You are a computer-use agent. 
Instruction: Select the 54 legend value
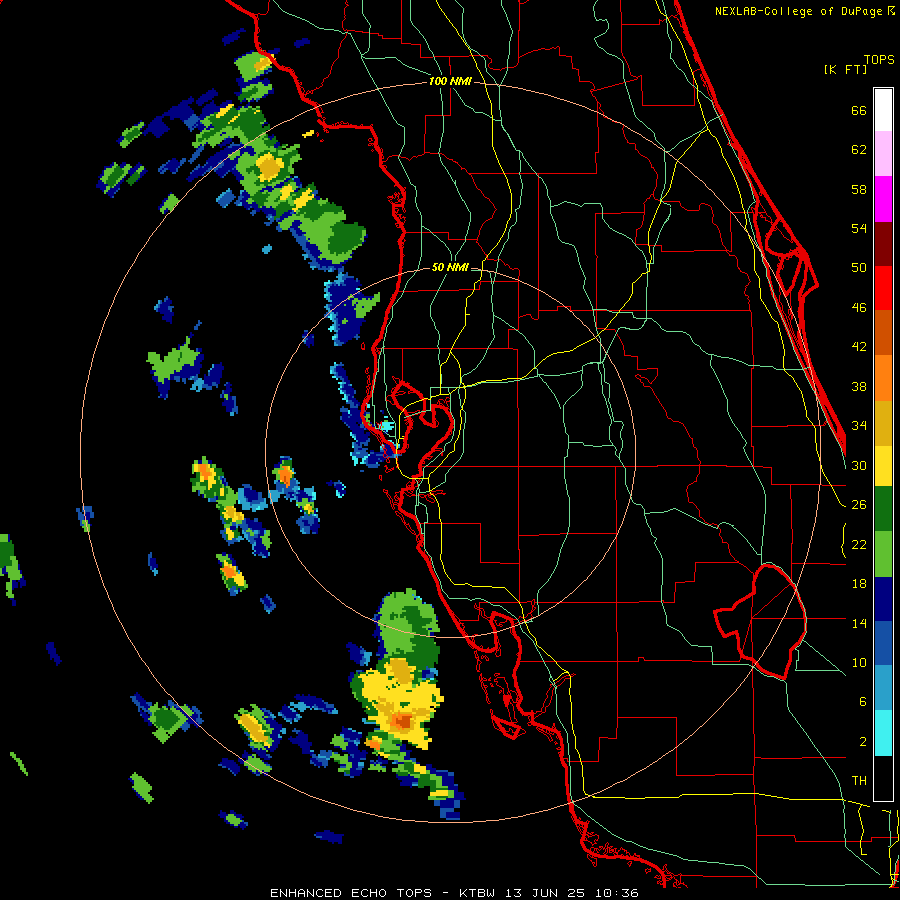(x=859, y=228)
